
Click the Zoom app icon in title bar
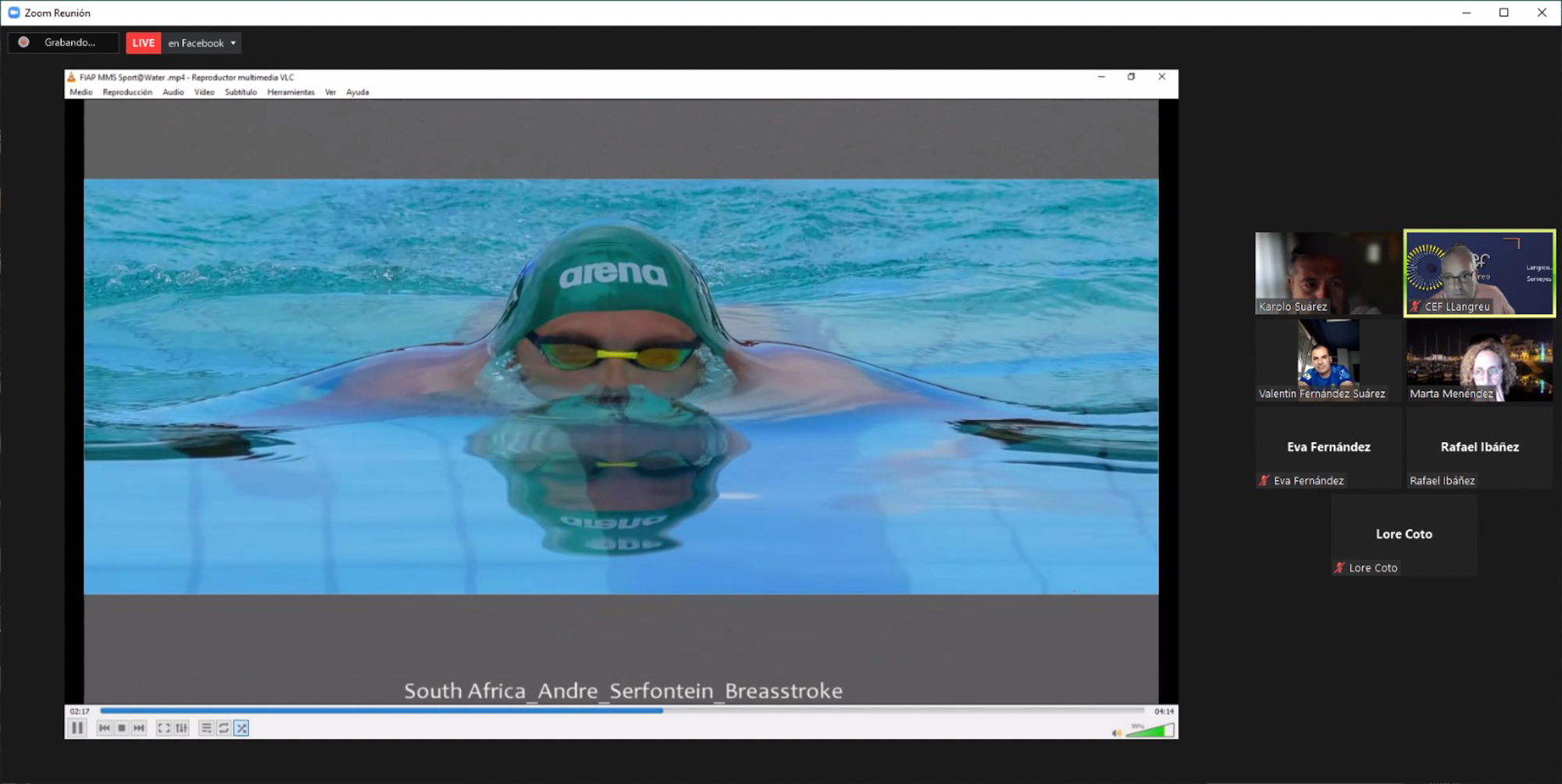click(13, 12)
